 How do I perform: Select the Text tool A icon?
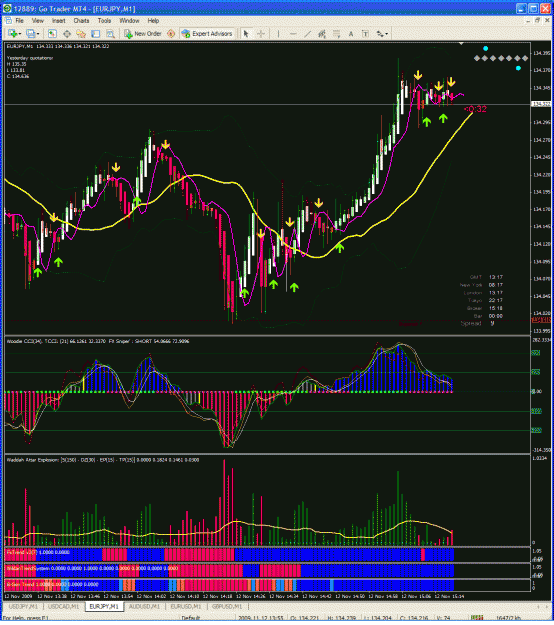pyautogui.click(x=351, y=34)
